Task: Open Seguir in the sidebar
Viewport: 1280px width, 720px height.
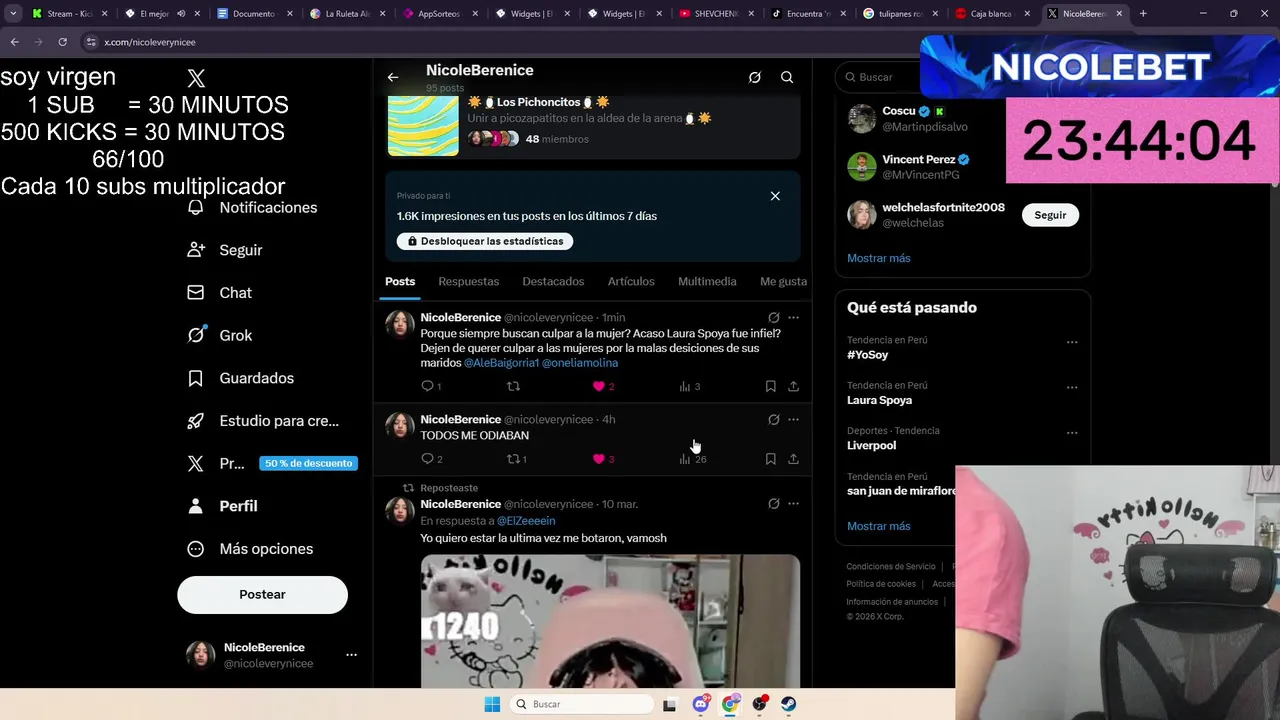Action: point(225,250)
